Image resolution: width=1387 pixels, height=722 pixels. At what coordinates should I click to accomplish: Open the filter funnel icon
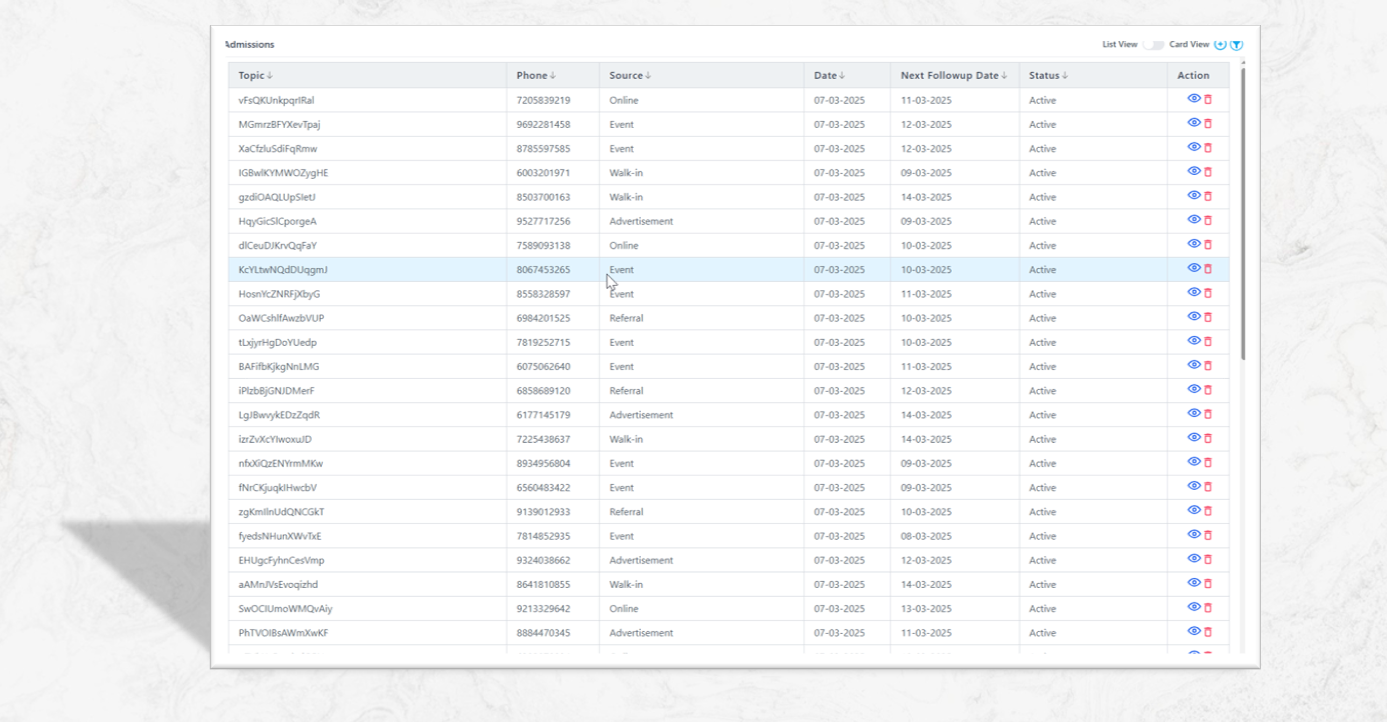(x=1237, y=44)
